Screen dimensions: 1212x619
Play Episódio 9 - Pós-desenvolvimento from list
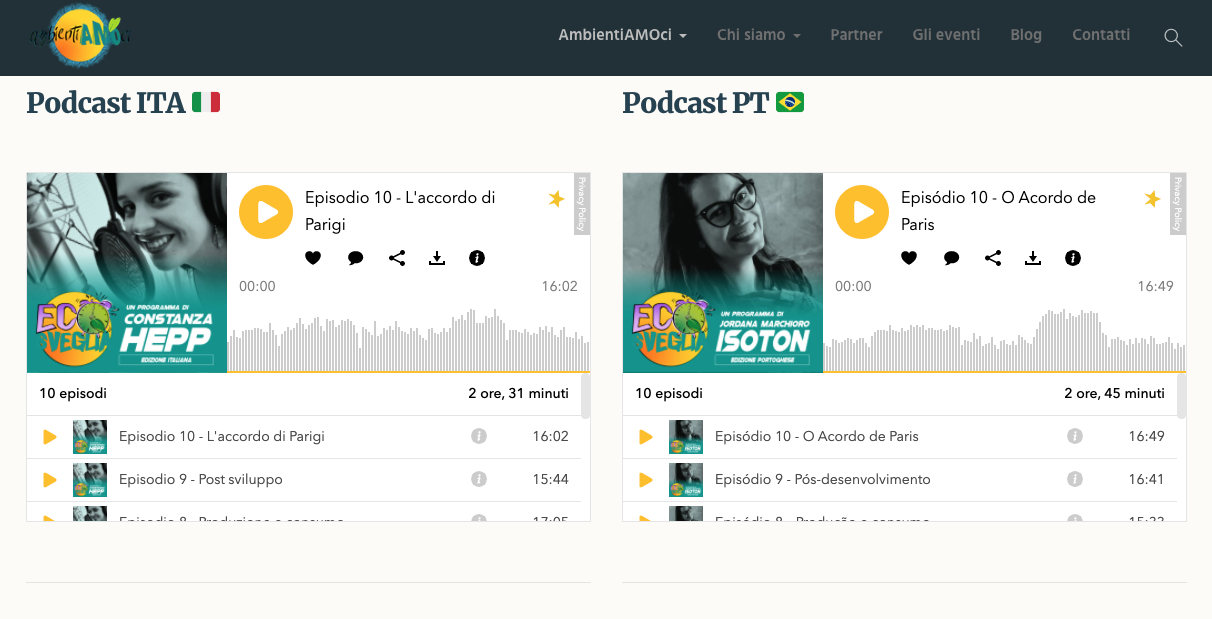pyautogui.click(x=646, y=480)
